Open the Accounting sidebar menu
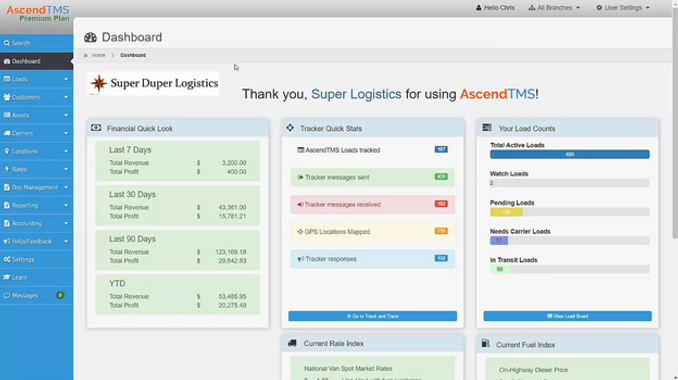Viewport: 678px width, 380px height. pos(36,224)
